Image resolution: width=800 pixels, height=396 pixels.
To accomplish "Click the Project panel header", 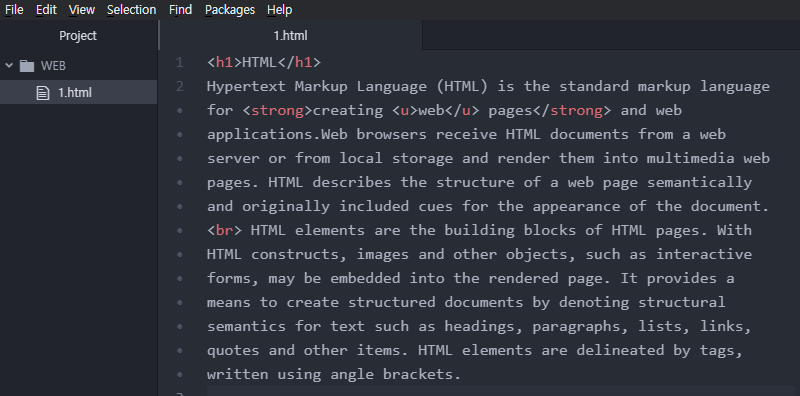I will coord(78,36).
